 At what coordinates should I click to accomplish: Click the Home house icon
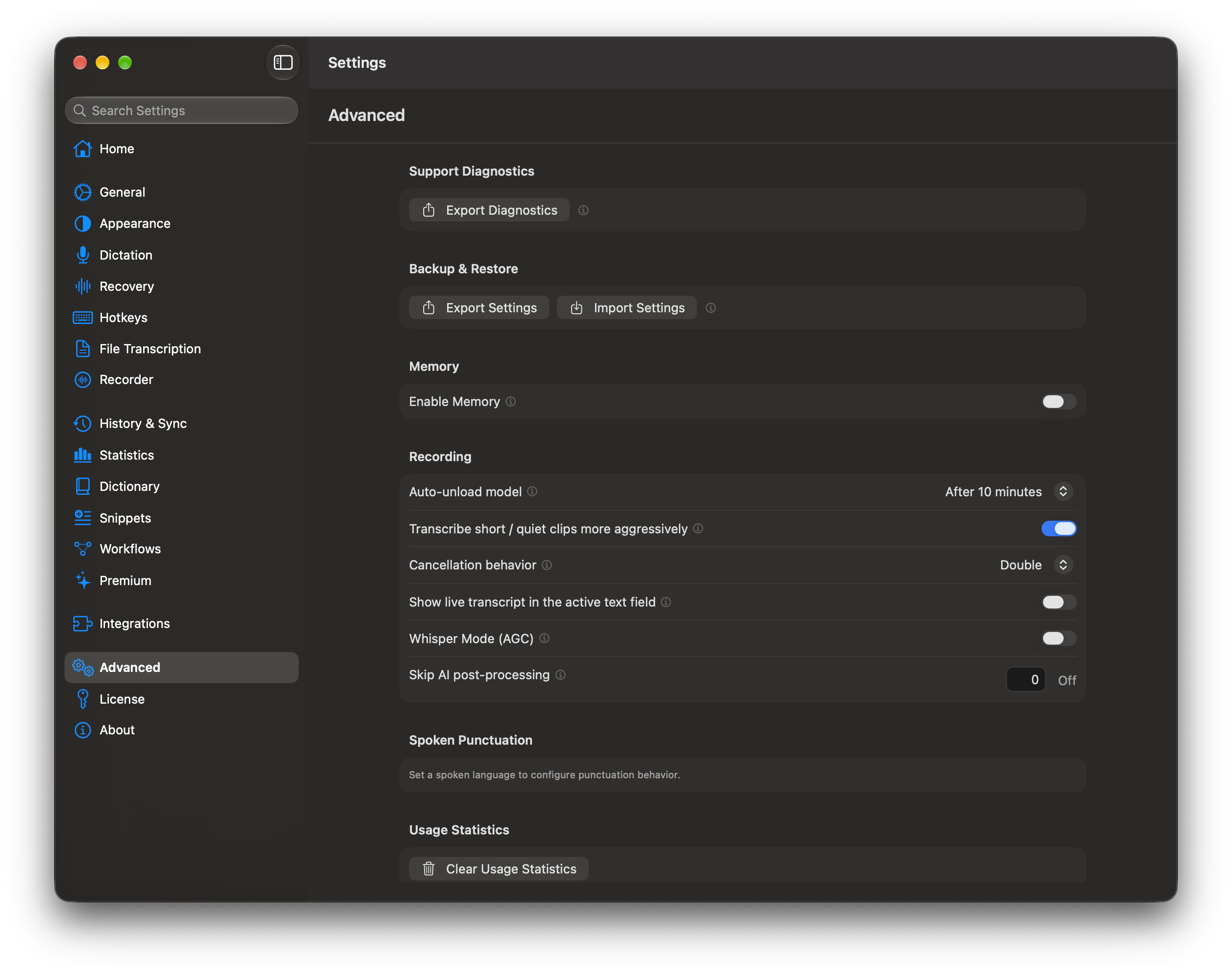click(82, 149)
